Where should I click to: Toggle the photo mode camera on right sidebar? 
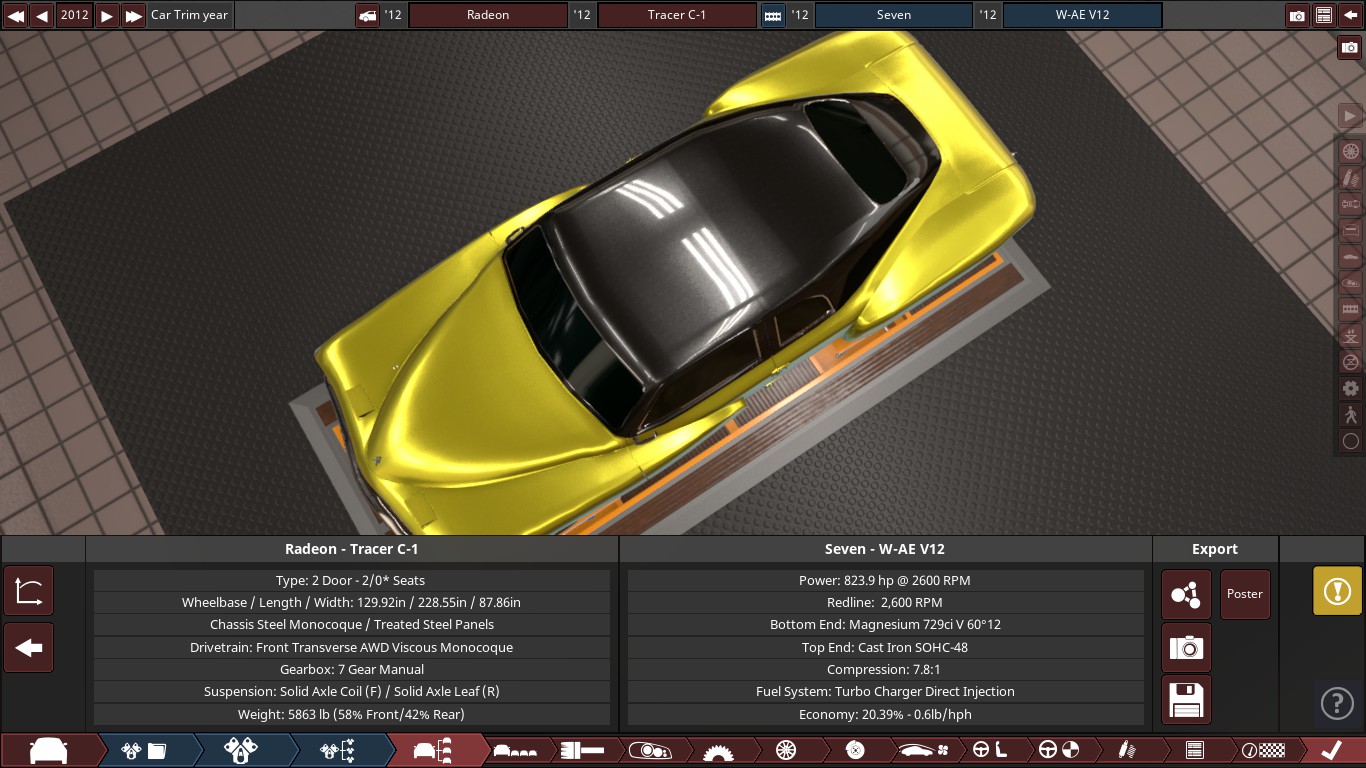click(1350, 47)
